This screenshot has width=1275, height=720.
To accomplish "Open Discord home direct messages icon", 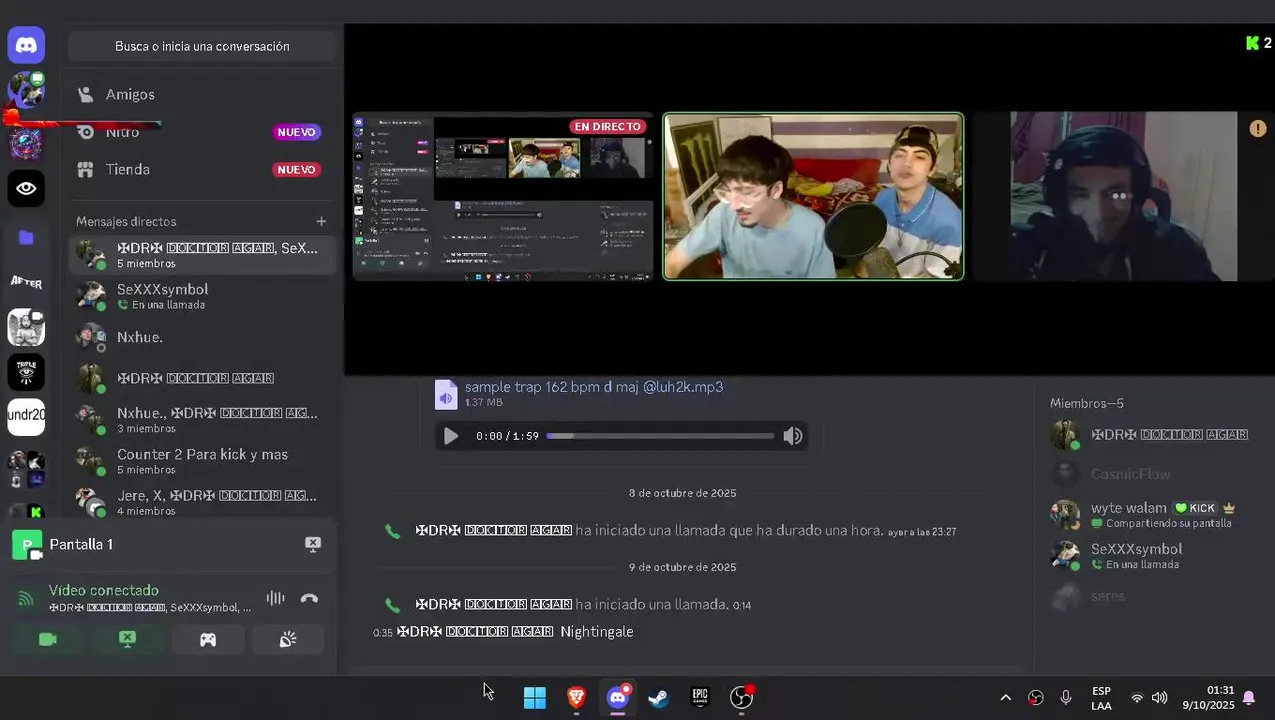I will pos(26,45).
